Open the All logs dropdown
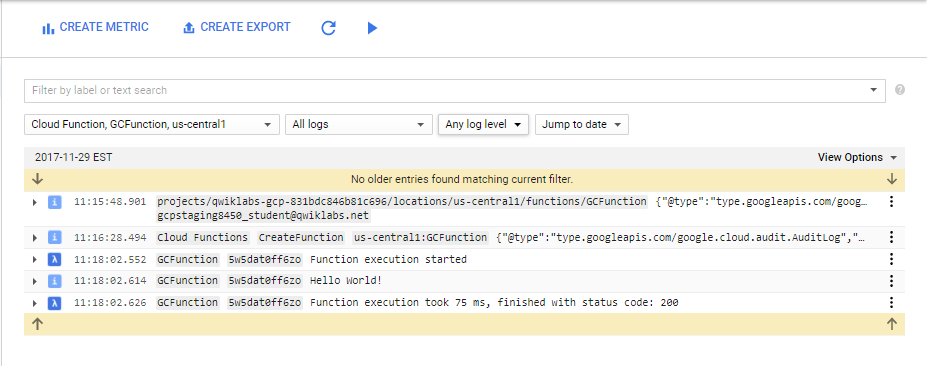927x366 pixels. tap(359, 125)
